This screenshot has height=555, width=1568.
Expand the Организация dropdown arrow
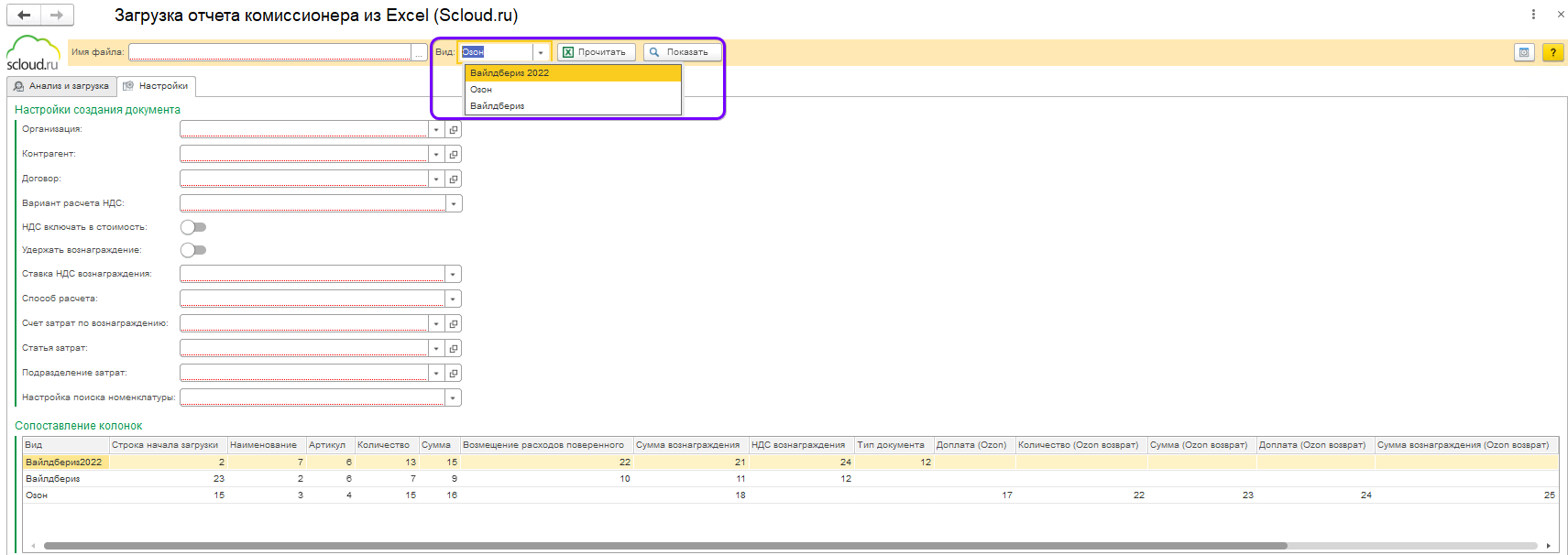point(436,129)
